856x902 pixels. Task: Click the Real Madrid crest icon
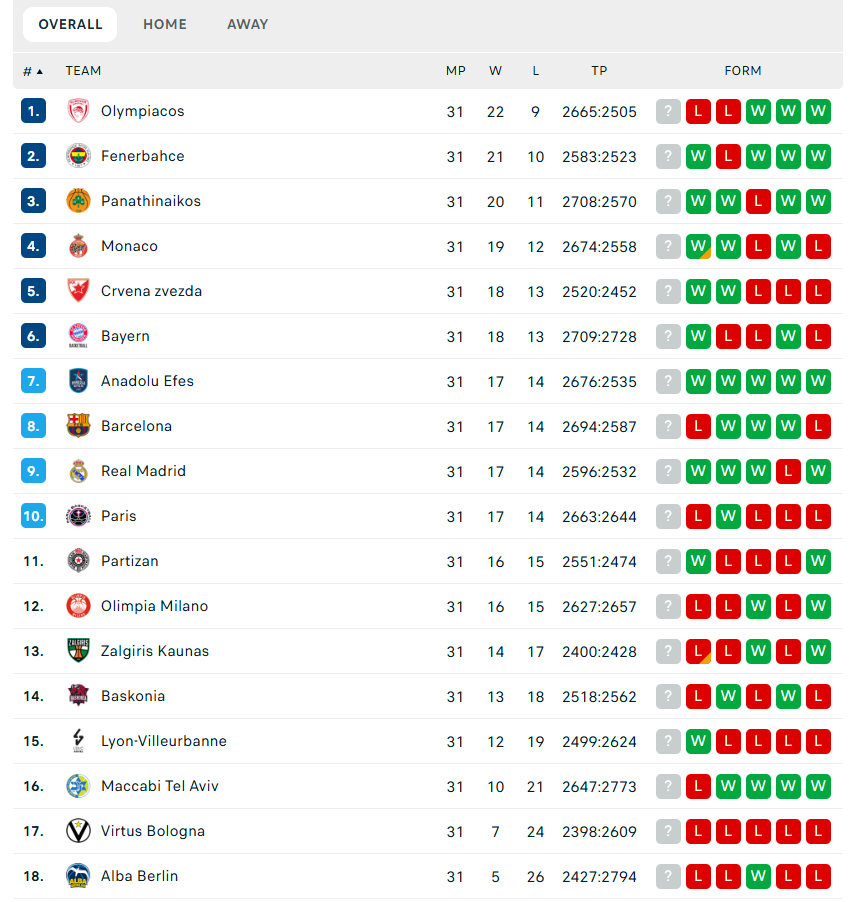point(78,471)
